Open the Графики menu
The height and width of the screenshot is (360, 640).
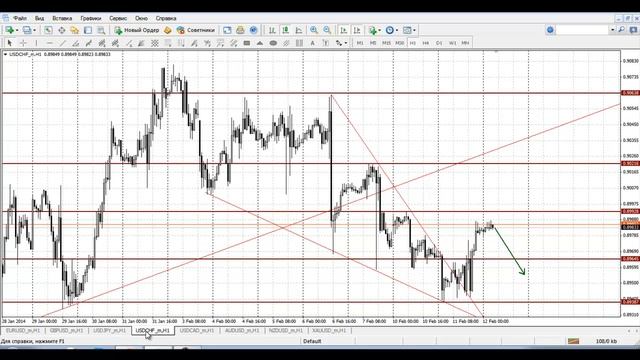[91, 18]
